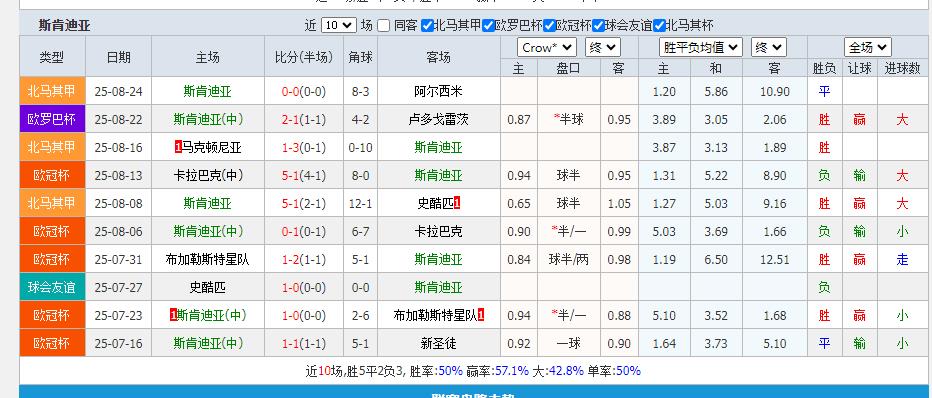
Task: Click 史酷匹 home team in 25-07-27 row
Action: point(208,288)
